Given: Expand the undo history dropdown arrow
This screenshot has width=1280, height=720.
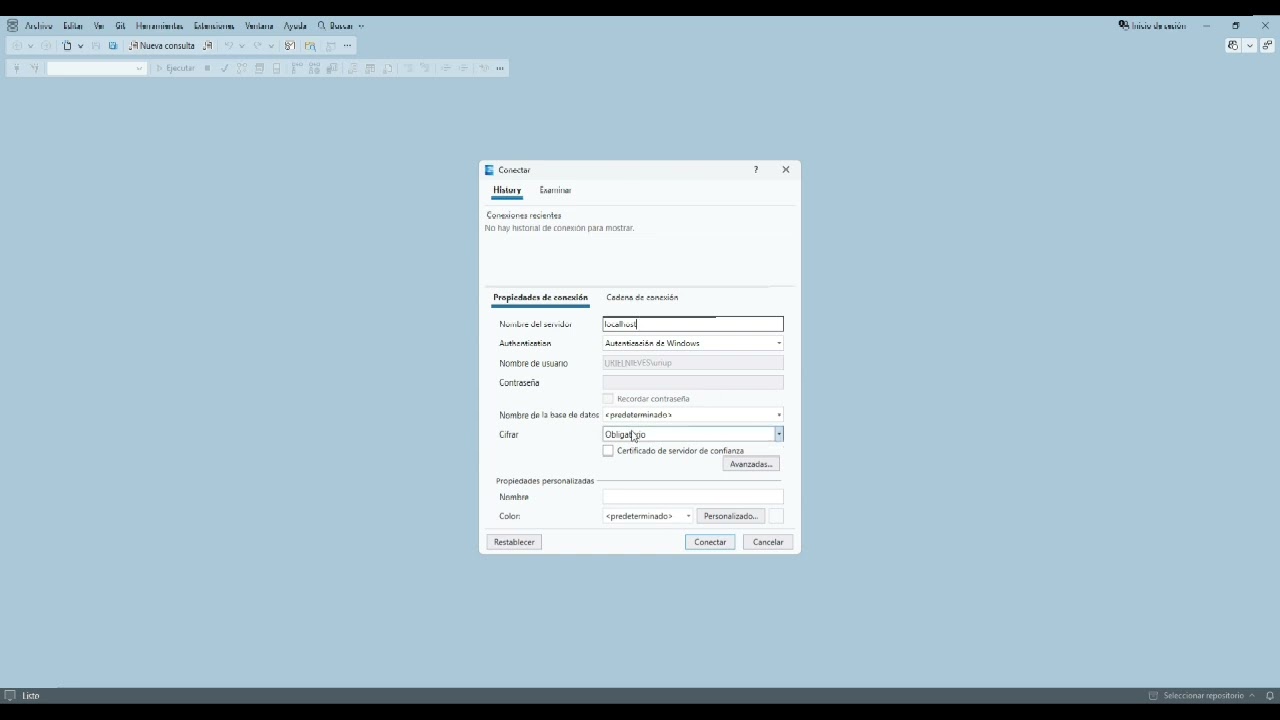Looking at the screenshot, I should (242, 46).
